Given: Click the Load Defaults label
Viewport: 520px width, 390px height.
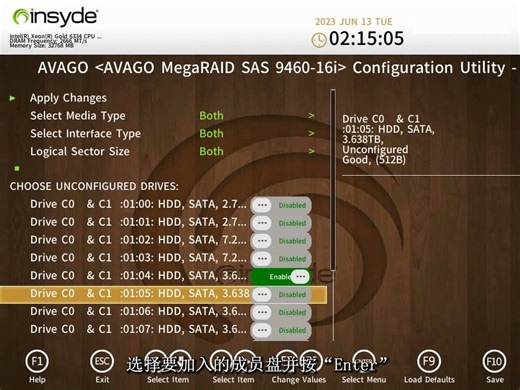Looking at the screenshot, I should [429, 380].
